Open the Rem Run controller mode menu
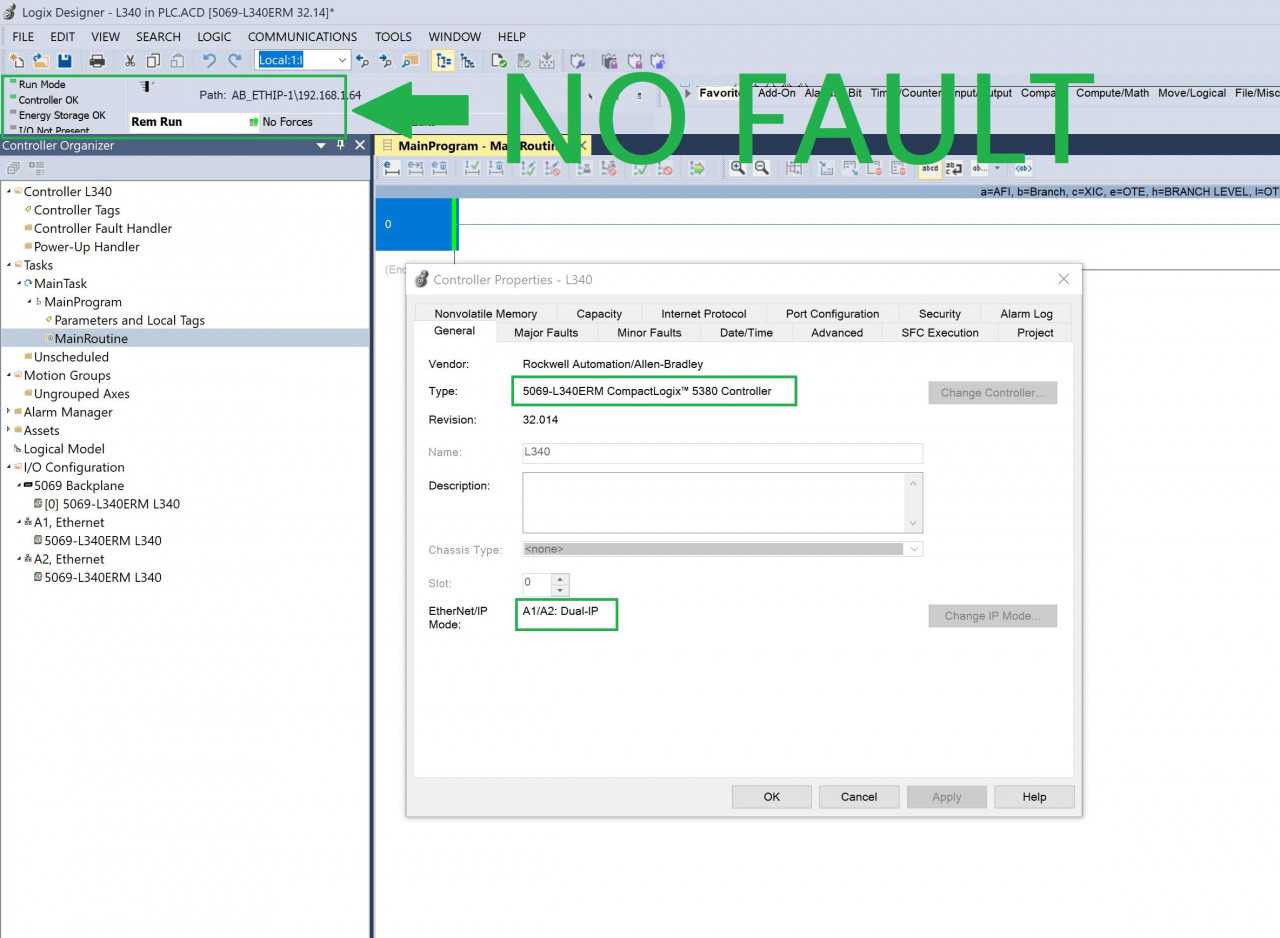Image resolution: width=1280 pixels, height=938 pixels. 195,122
